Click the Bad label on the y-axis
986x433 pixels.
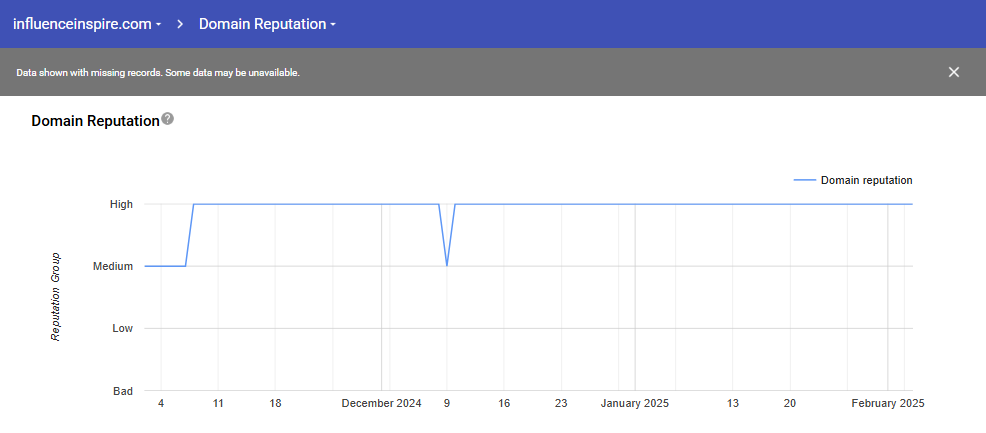pos(122,391)
